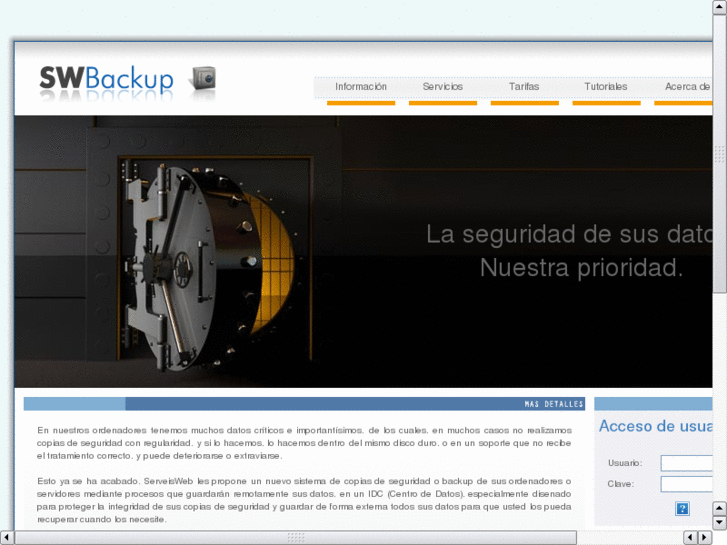Viewport: 727px width, 545px height.
Task: Click the horizontal scrollbar left arrow at far left
Action: [x=7, y=538]
